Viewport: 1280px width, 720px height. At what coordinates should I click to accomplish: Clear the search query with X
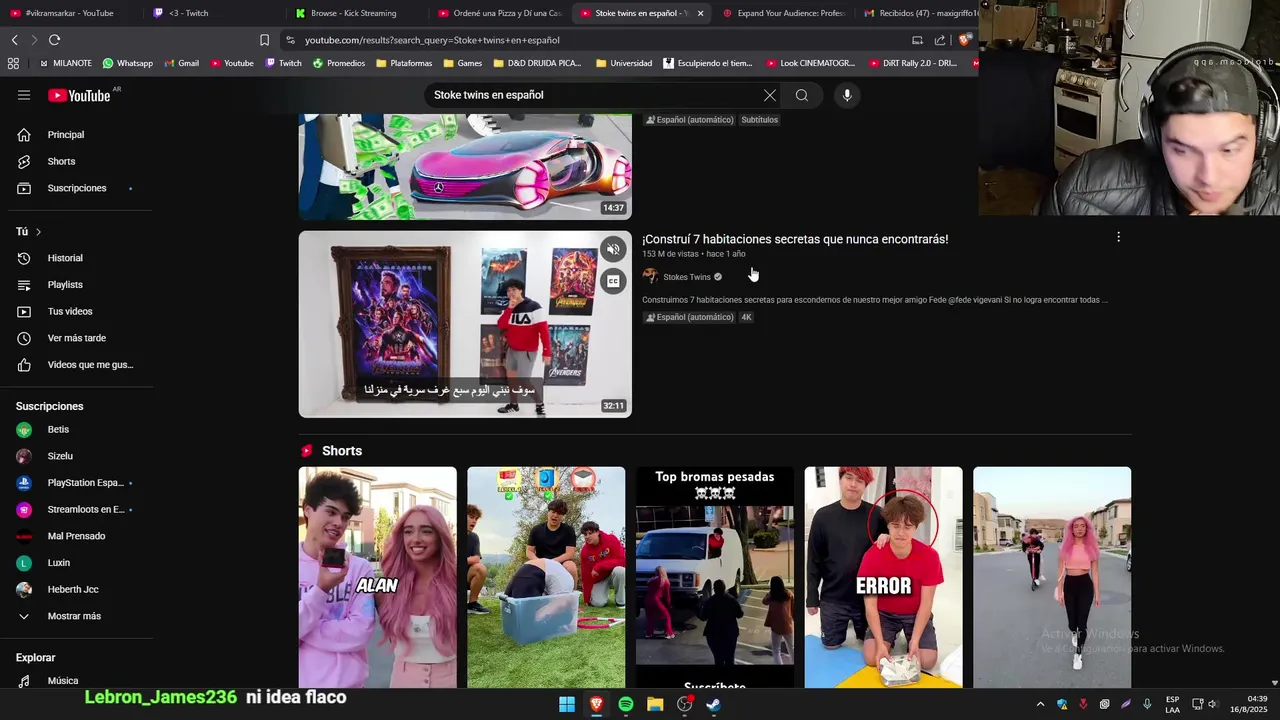click(x=769, y=95)
